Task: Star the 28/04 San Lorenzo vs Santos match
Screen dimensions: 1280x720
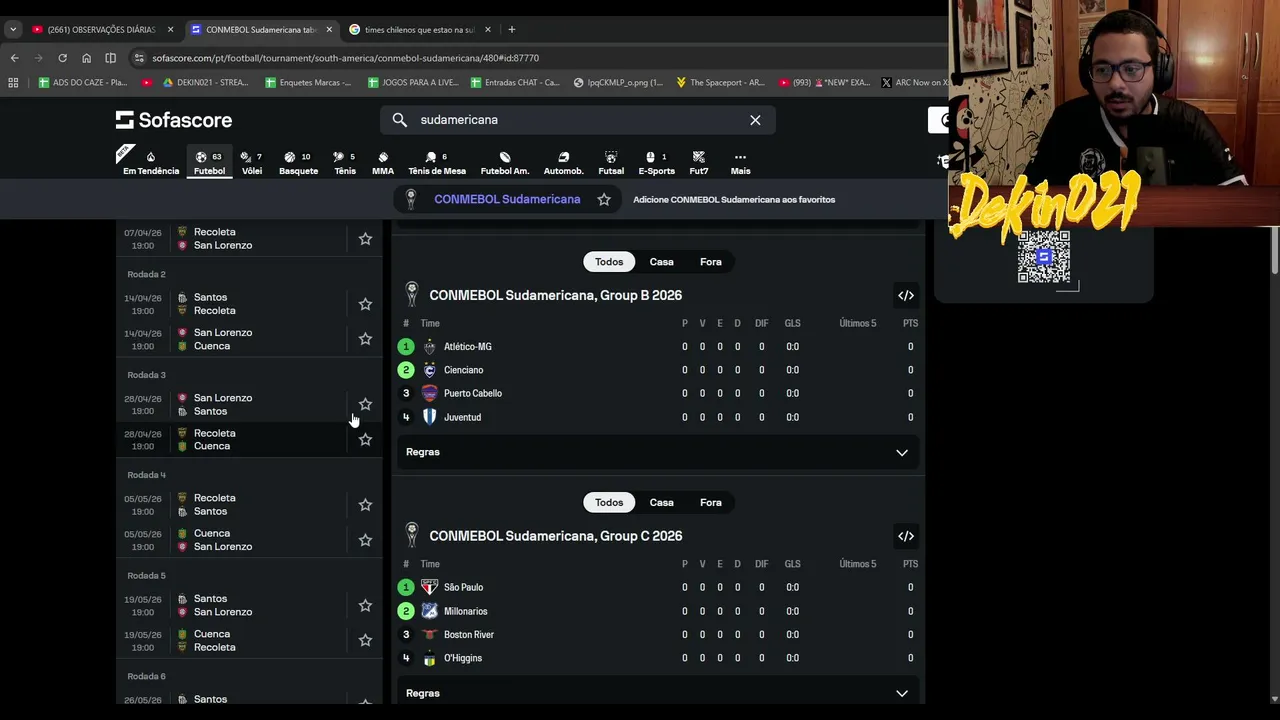Action: 365,404
